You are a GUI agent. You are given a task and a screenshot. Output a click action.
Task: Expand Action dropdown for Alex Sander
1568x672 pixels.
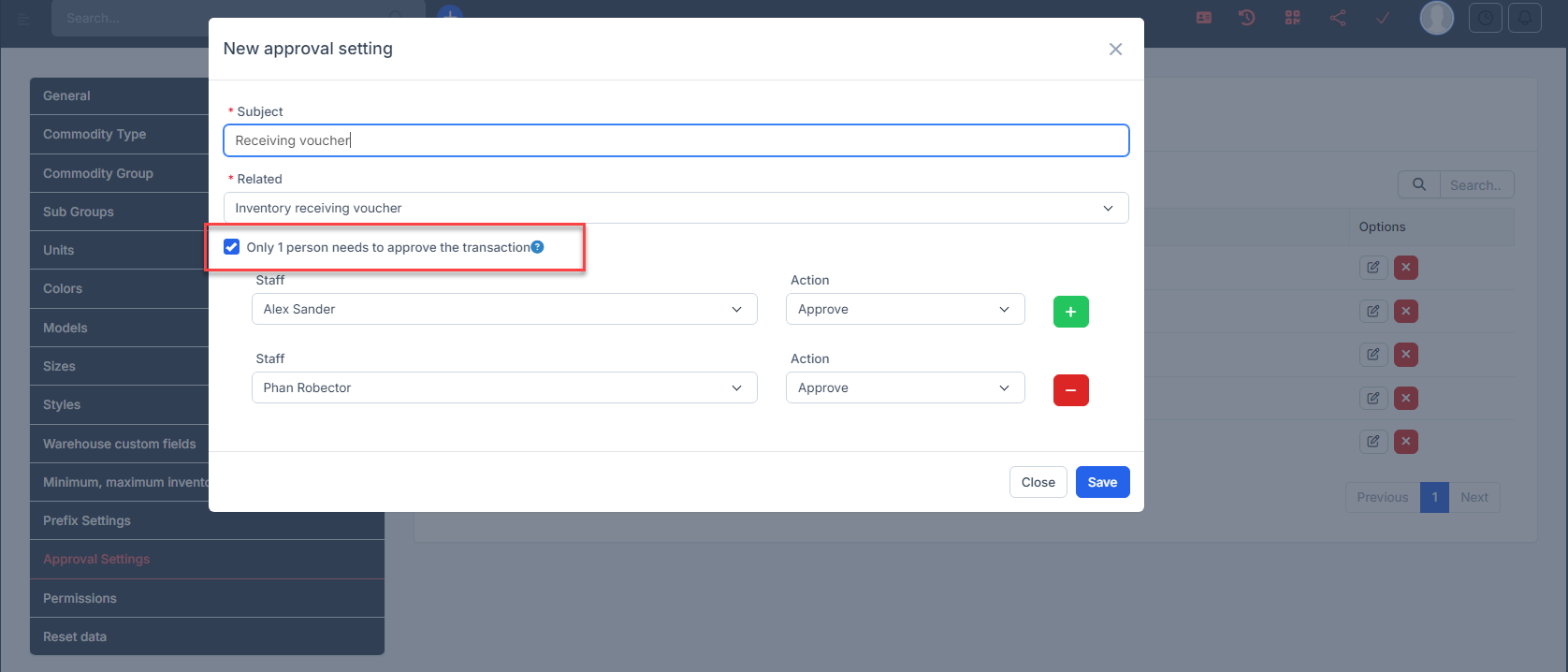point(904,309)
